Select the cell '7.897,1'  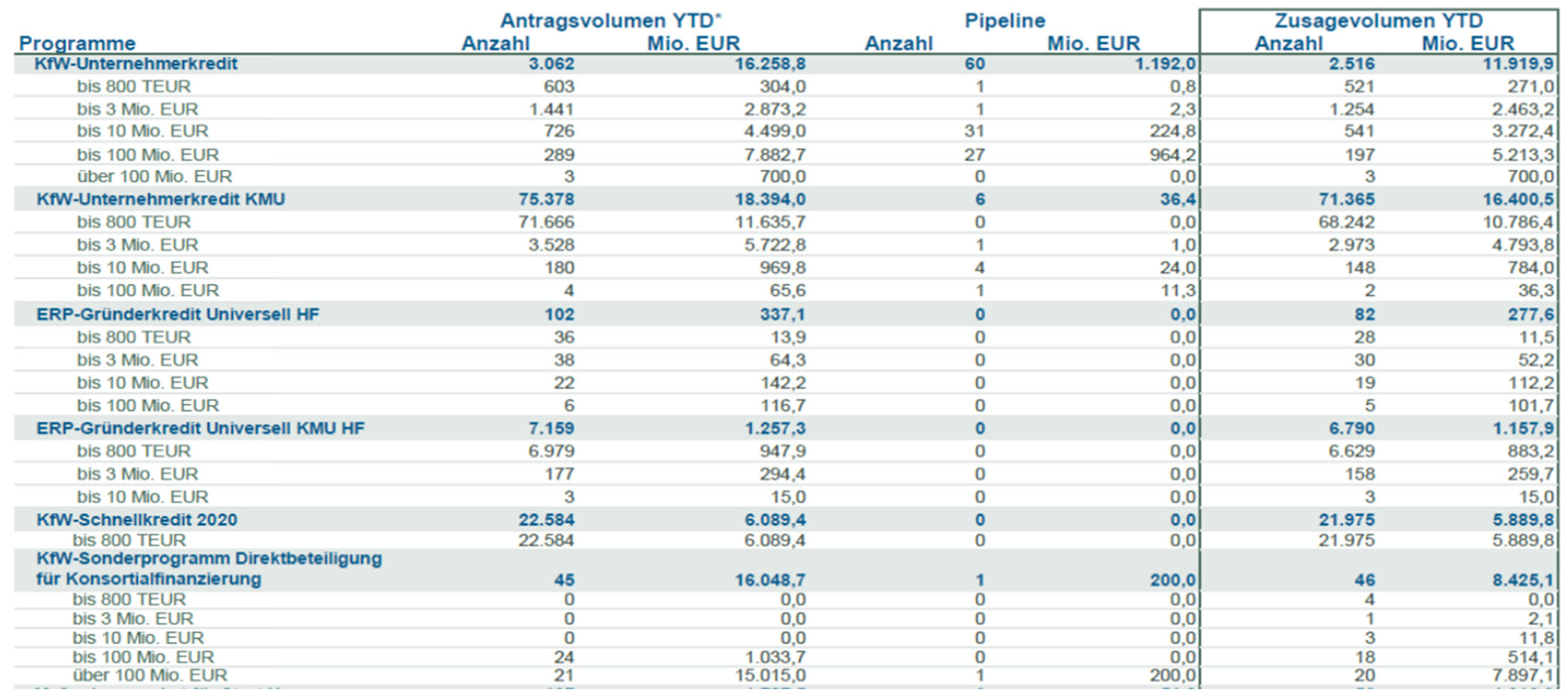(1524, 676)
